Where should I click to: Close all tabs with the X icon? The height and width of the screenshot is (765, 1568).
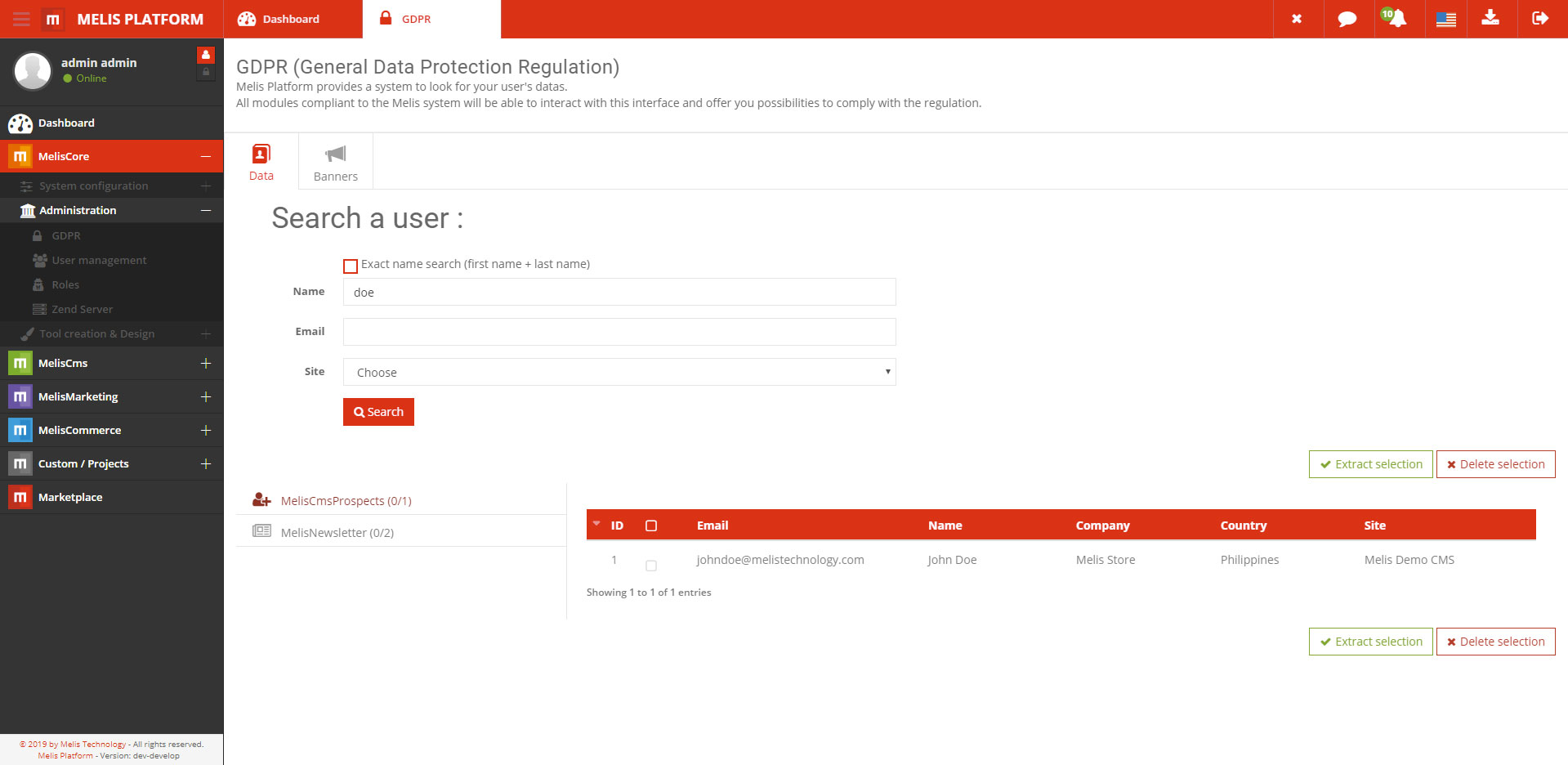[1297, 19]
